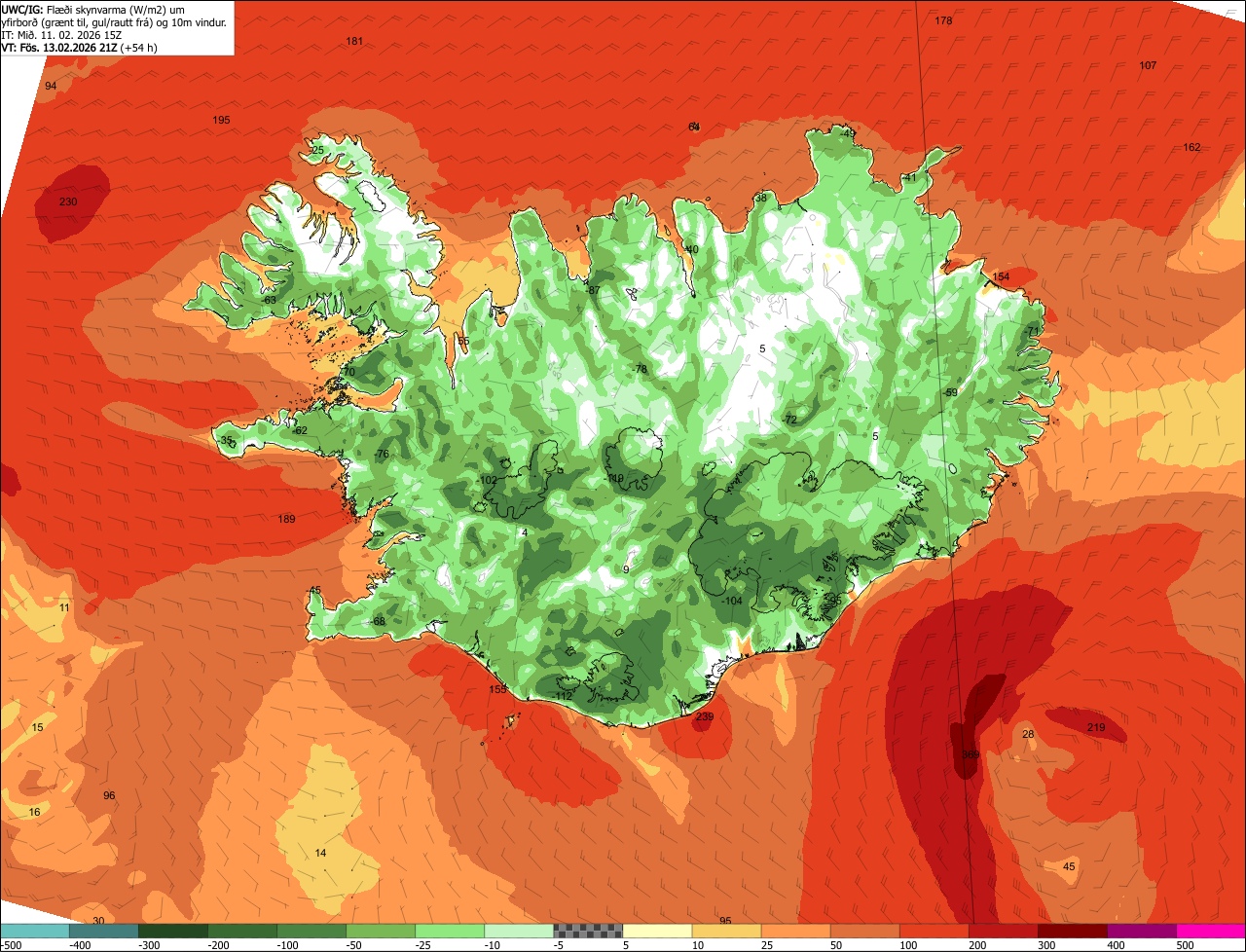Click the map value 16 on the lower left
This screenshot has width=1246, height=952.
[x=35, y=812]
